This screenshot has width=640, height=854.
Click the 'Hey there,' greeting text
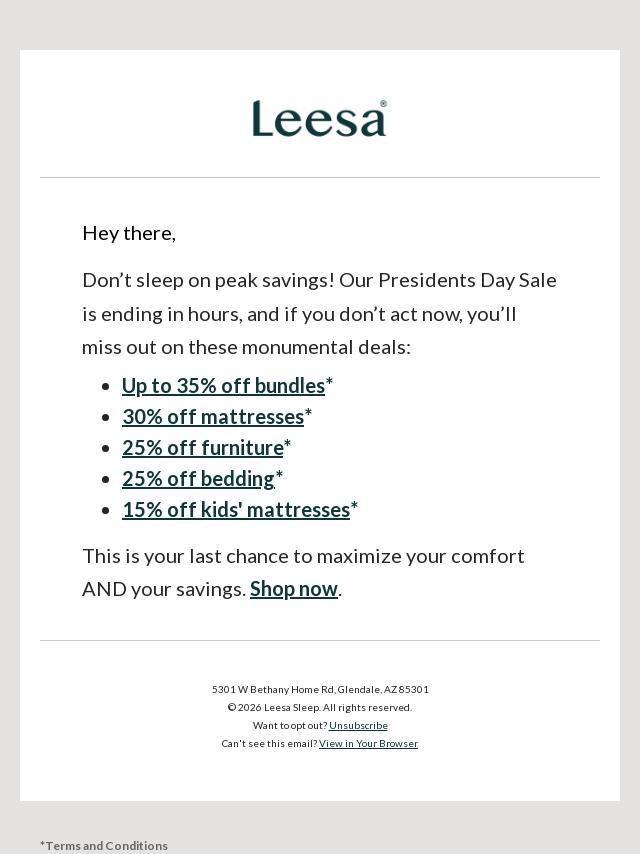click(129, 233)
